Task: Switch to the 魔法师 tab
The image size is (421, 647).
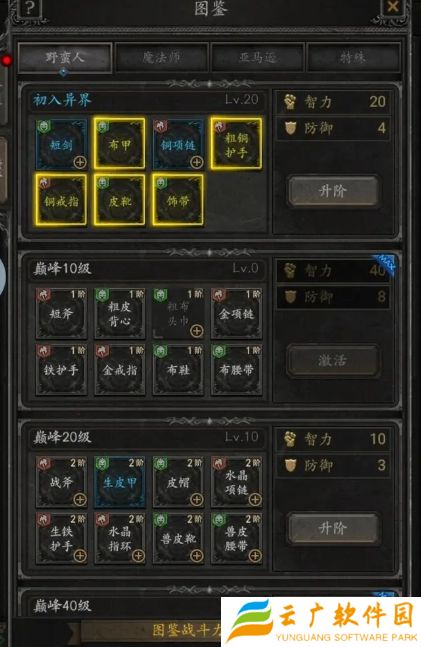Action: click(x=161, y=57)
